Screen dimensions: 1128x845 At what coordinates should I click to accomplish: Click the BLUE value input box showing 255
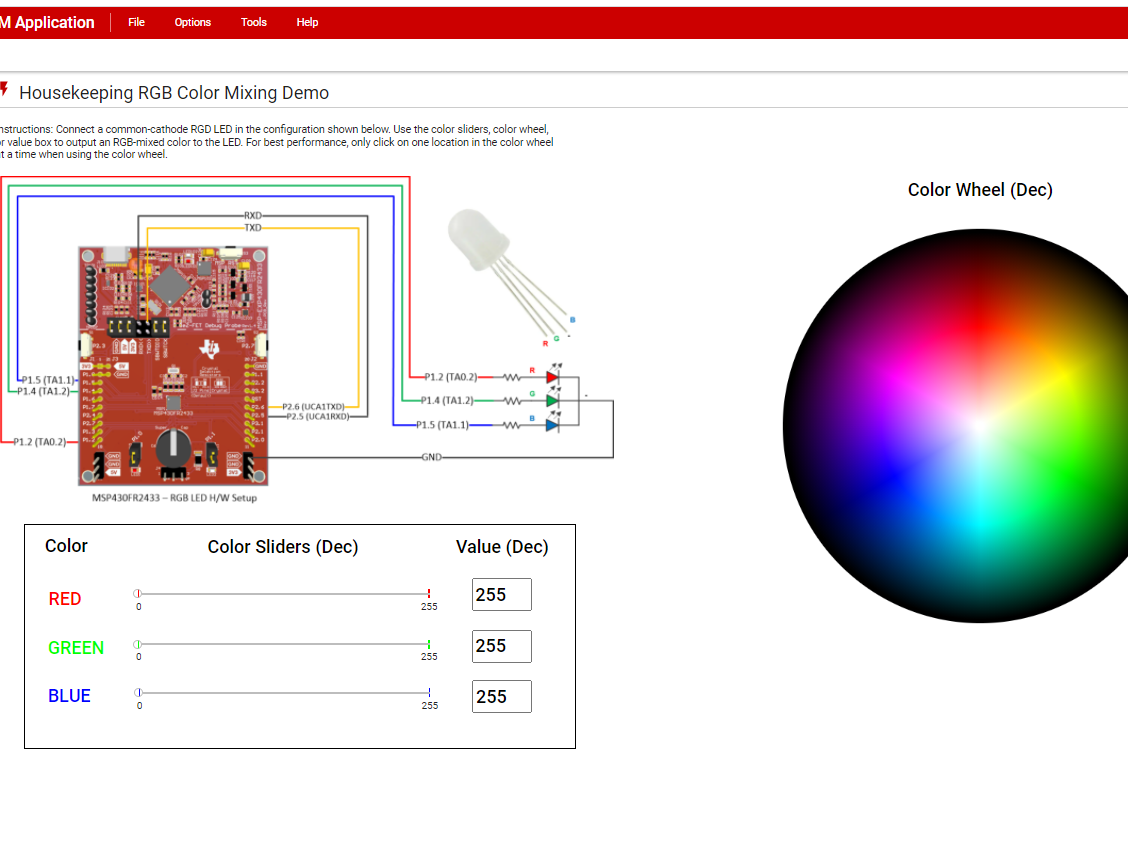click(x=501, y=696)
